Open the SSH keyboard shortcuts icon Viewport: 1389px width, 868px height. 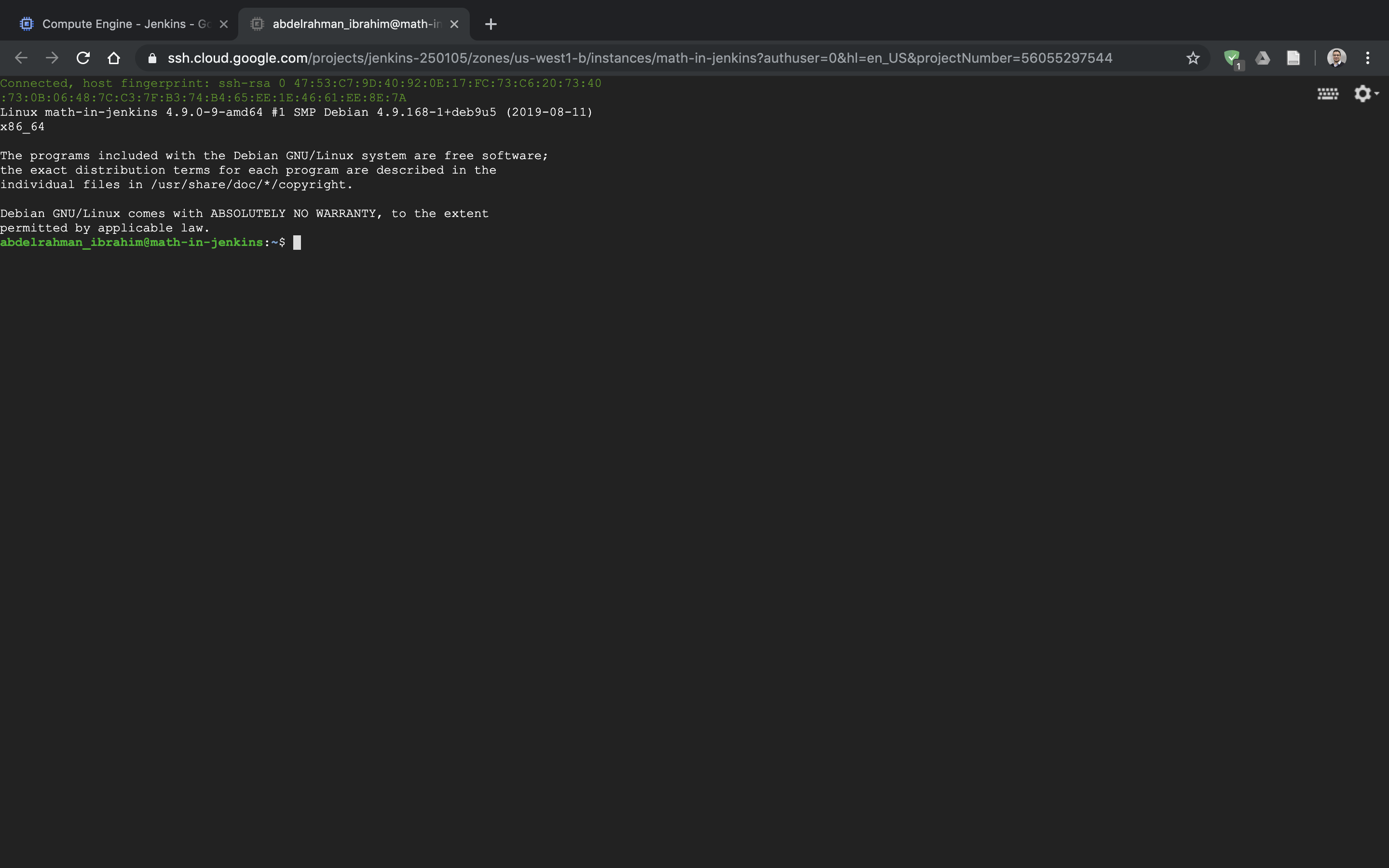pos(1327,94)
